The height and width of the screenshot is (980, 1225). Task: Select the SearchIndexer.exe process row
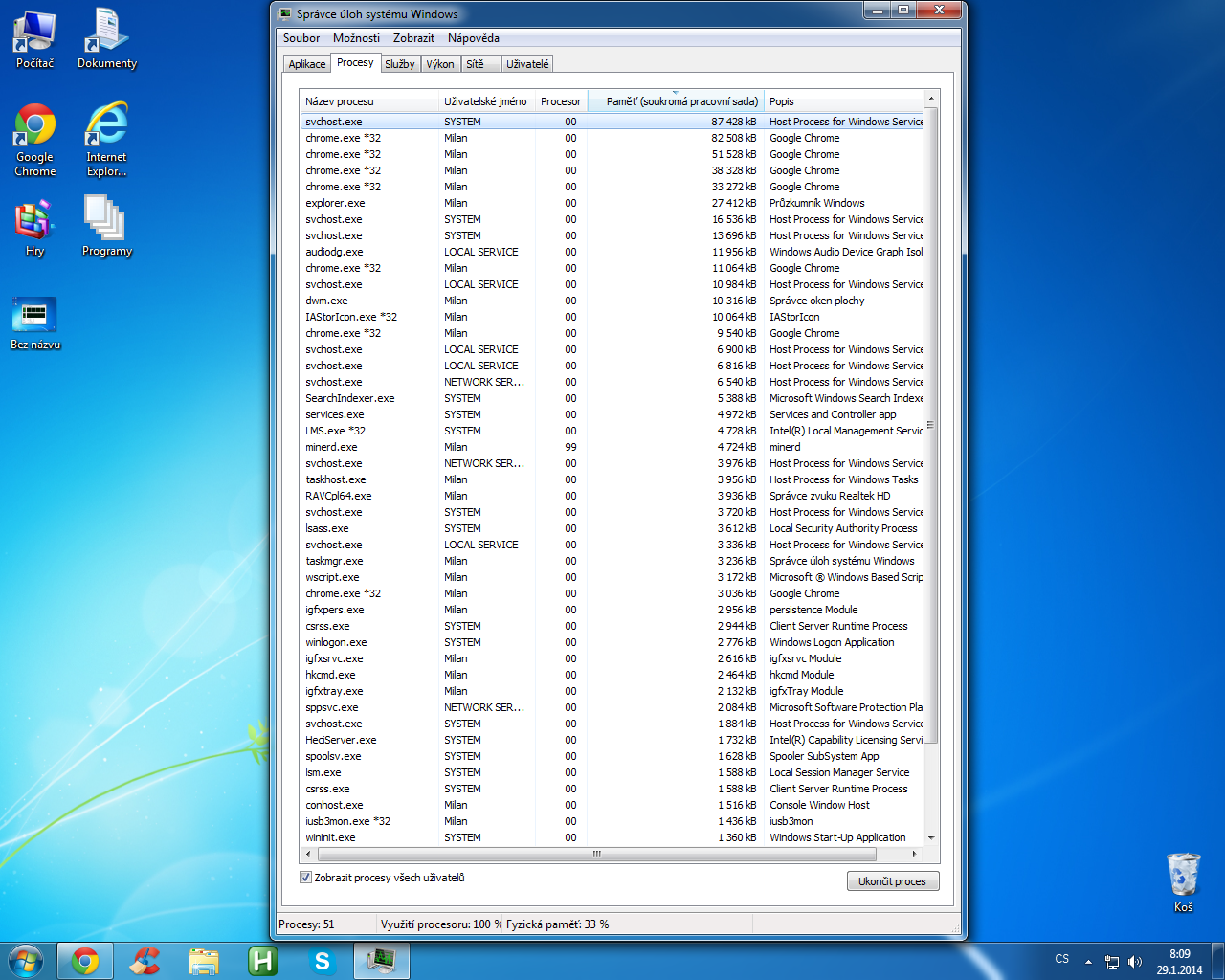612,398
